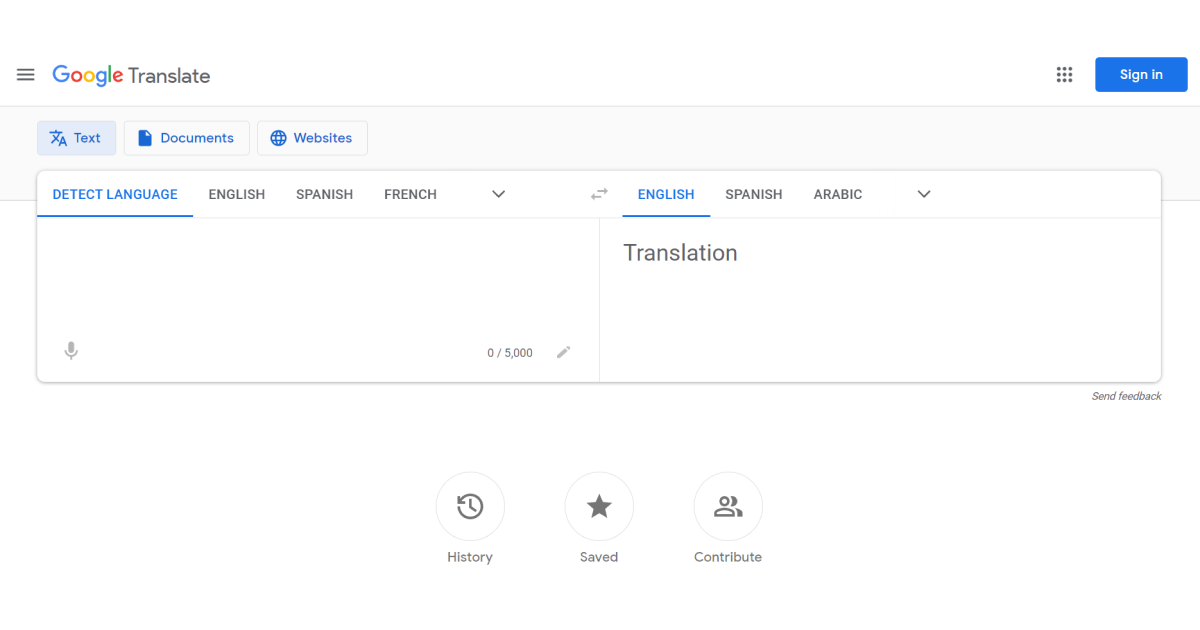Screen dimensions: 1200x630
Task: Open the Saved translations star icon
Action: pos(599,506)
